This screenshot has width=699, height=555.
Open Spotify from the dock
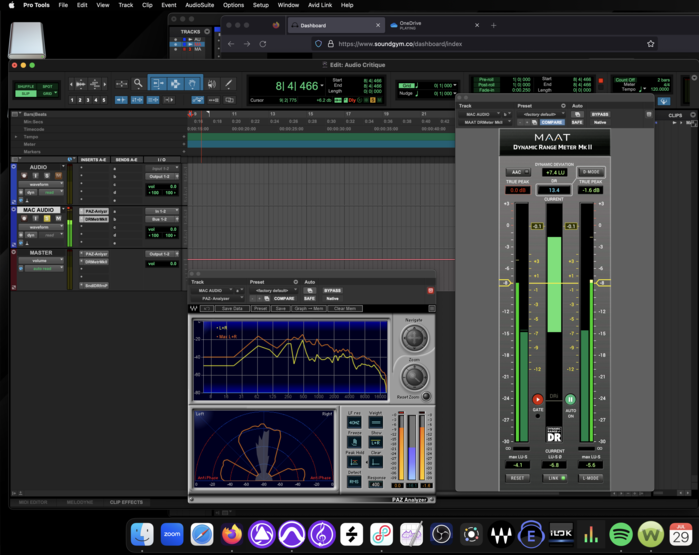621,534
